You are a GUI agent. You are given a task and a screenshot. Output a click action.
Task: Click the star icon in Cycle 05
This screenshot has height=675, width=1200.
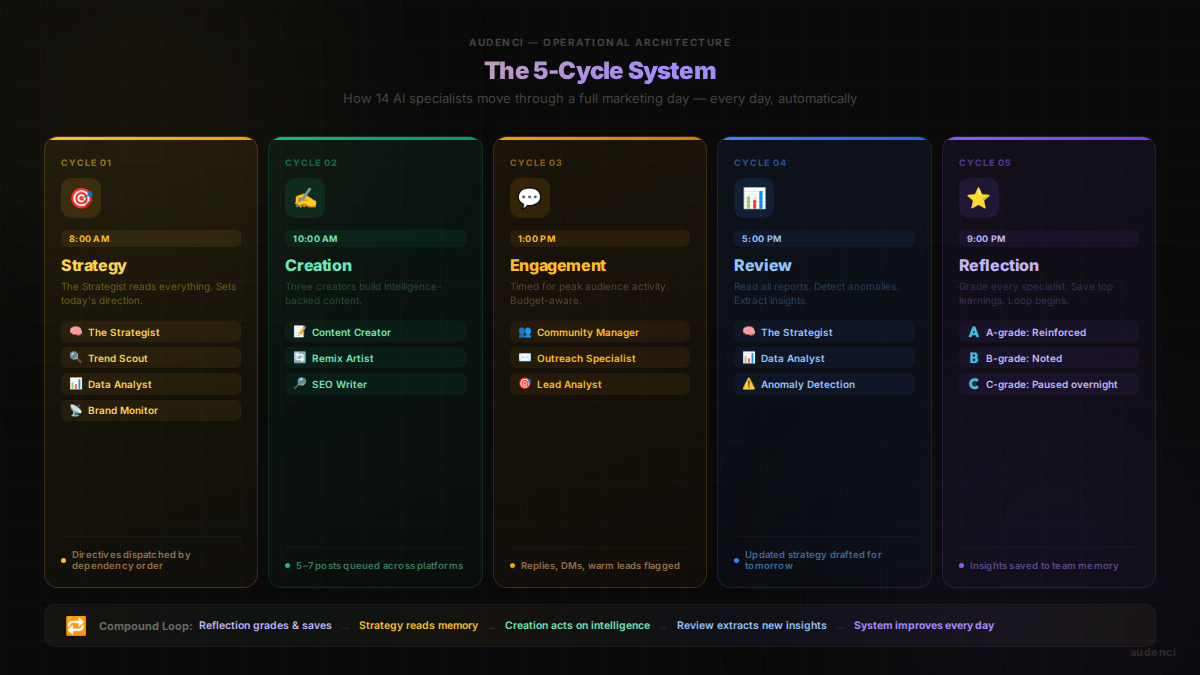coord(978,198)
